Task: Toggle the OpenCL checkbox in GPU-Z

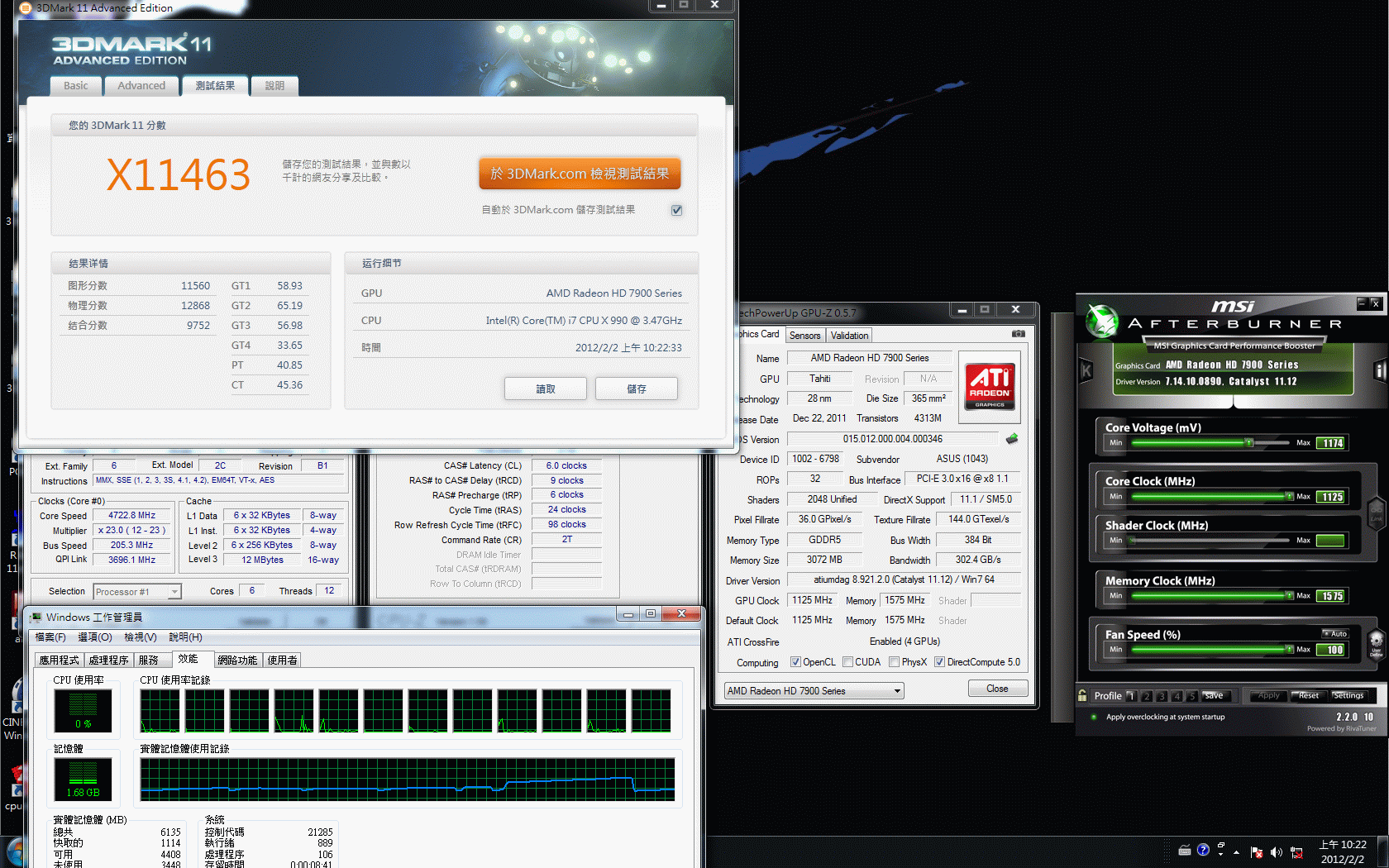Action: [795, 662]
